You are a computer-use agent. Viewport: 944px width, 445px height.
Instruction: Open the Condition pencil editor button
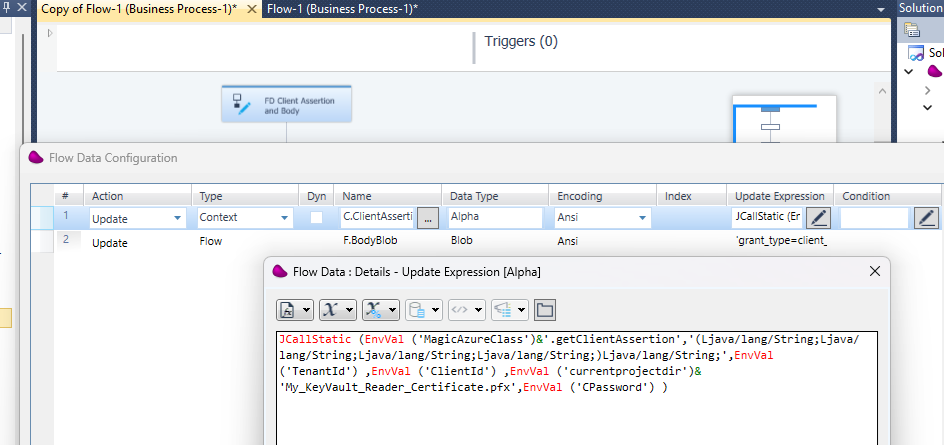926,217
